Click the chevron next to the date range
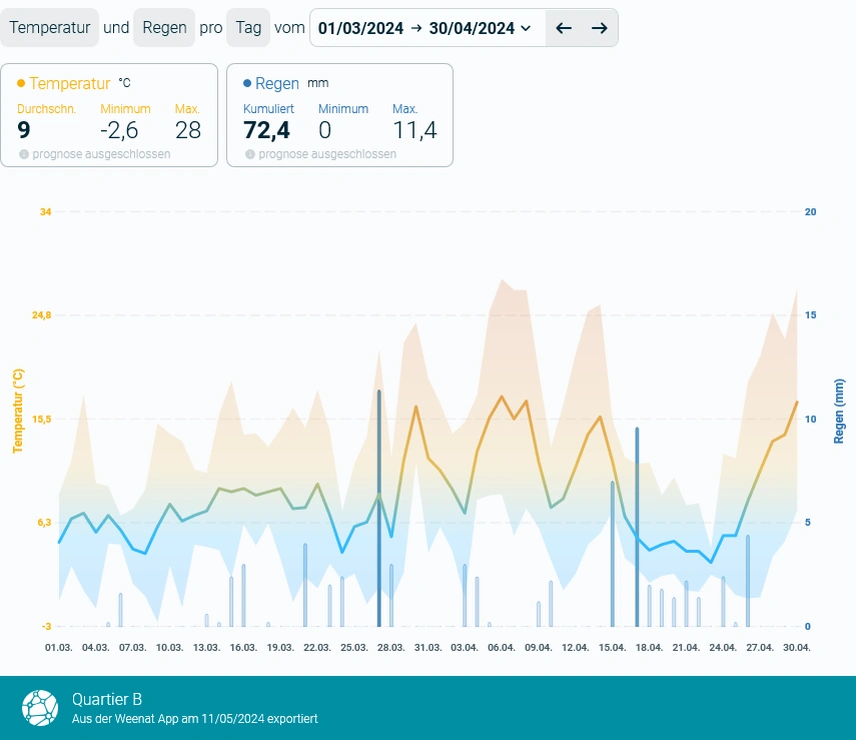 (526, 28)
